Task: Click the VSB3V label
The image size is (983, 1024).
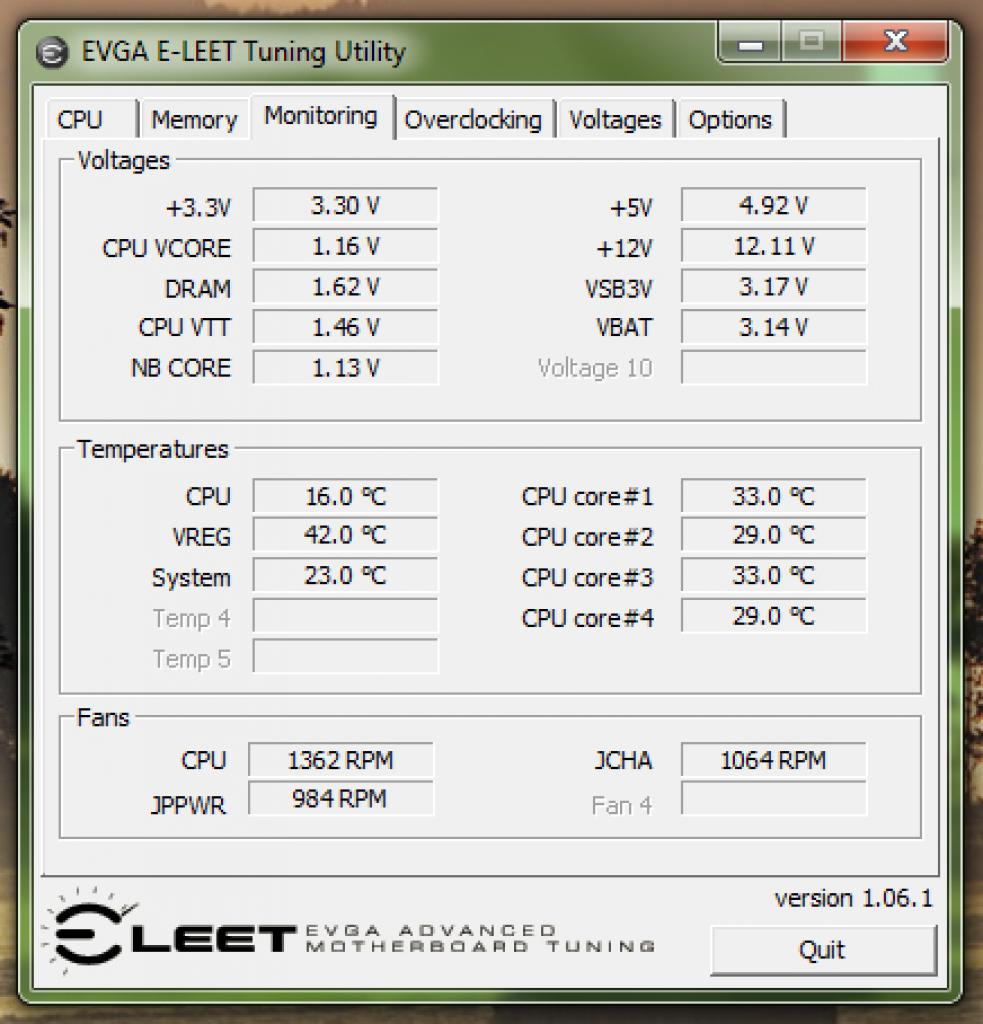Action: coord(619,289)
